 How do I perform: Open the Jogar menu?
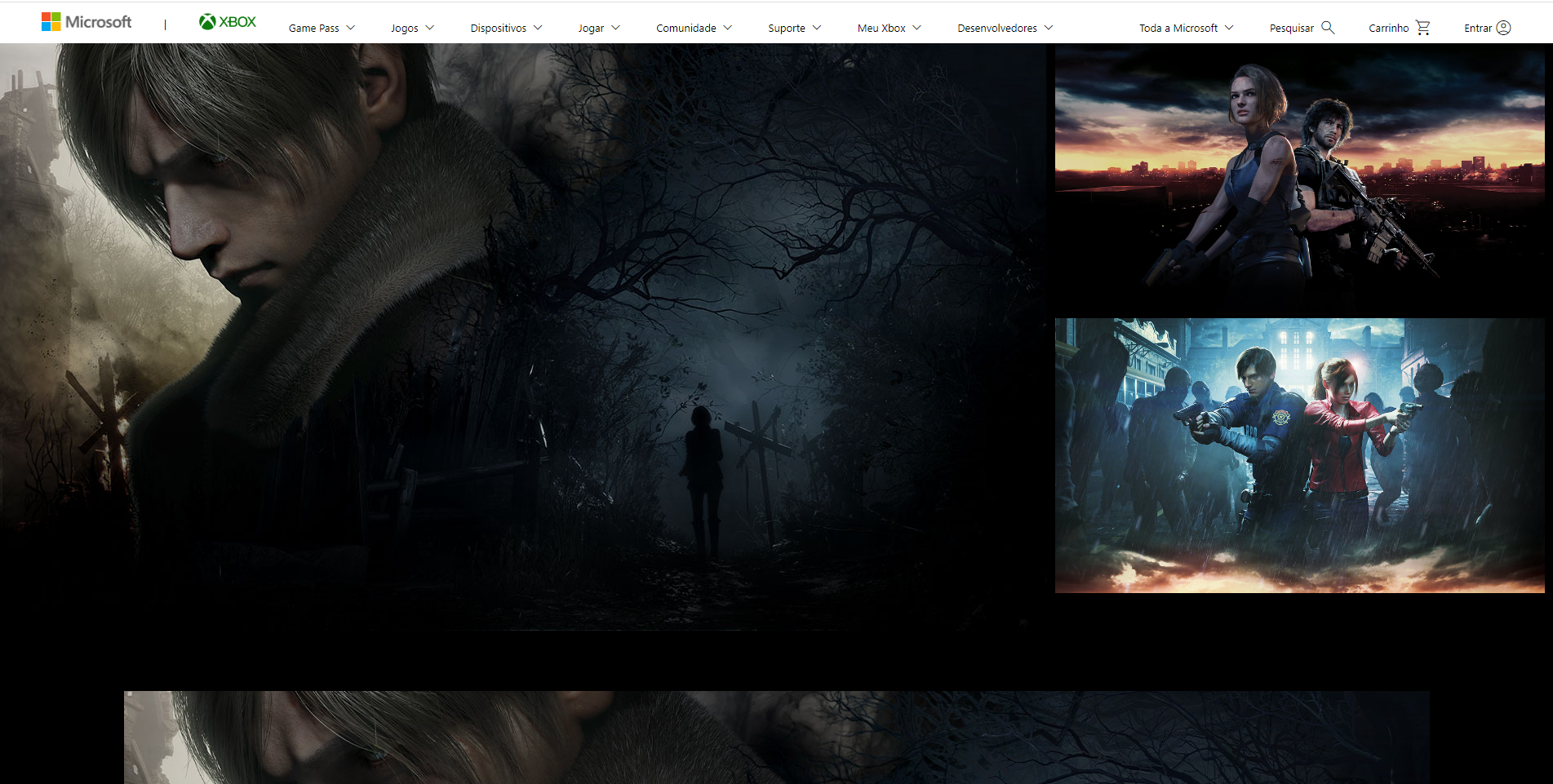pyautogui.click(x=598, y=28)
